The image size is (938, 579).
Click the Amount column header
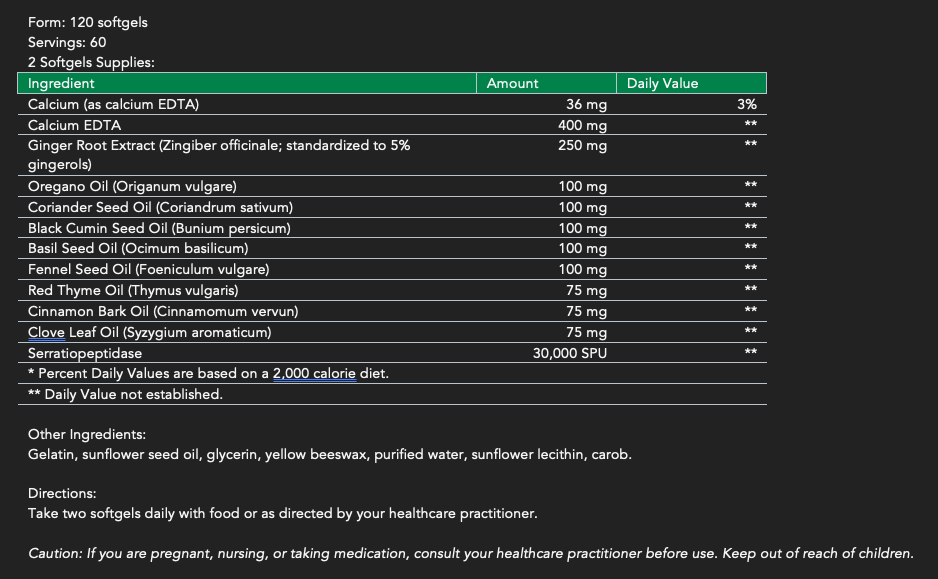[512, 84]
